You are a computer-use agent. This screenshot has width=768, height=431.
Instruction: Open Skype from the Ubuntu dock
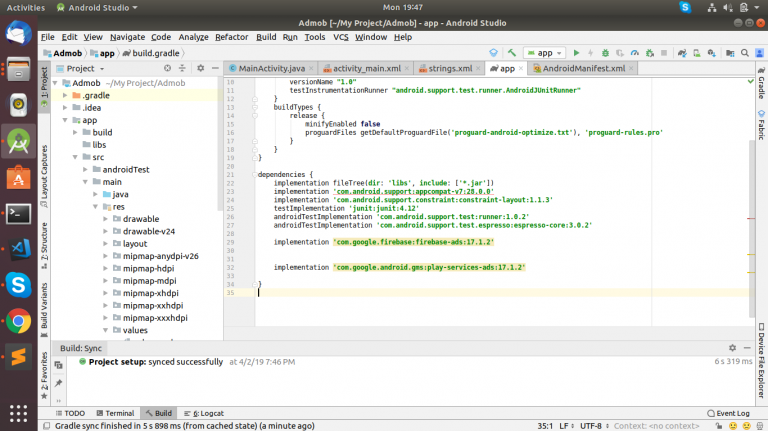19,285
